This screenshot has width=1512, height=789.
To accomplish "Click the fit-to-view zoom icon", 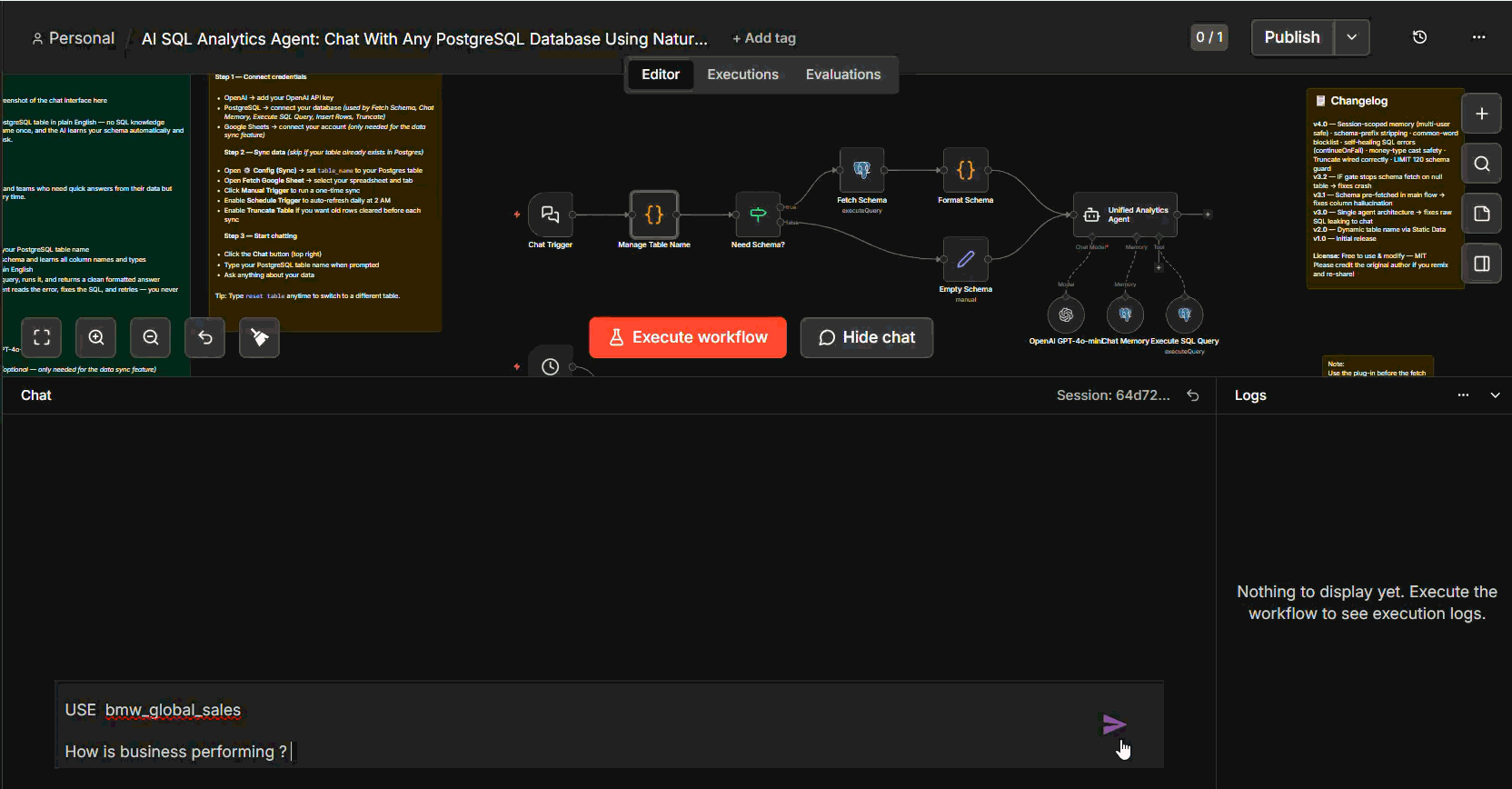I will tap(42, 338).
